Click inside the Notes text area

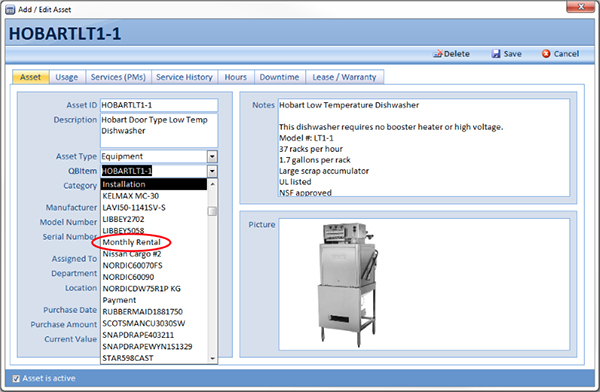pos(424,148)
